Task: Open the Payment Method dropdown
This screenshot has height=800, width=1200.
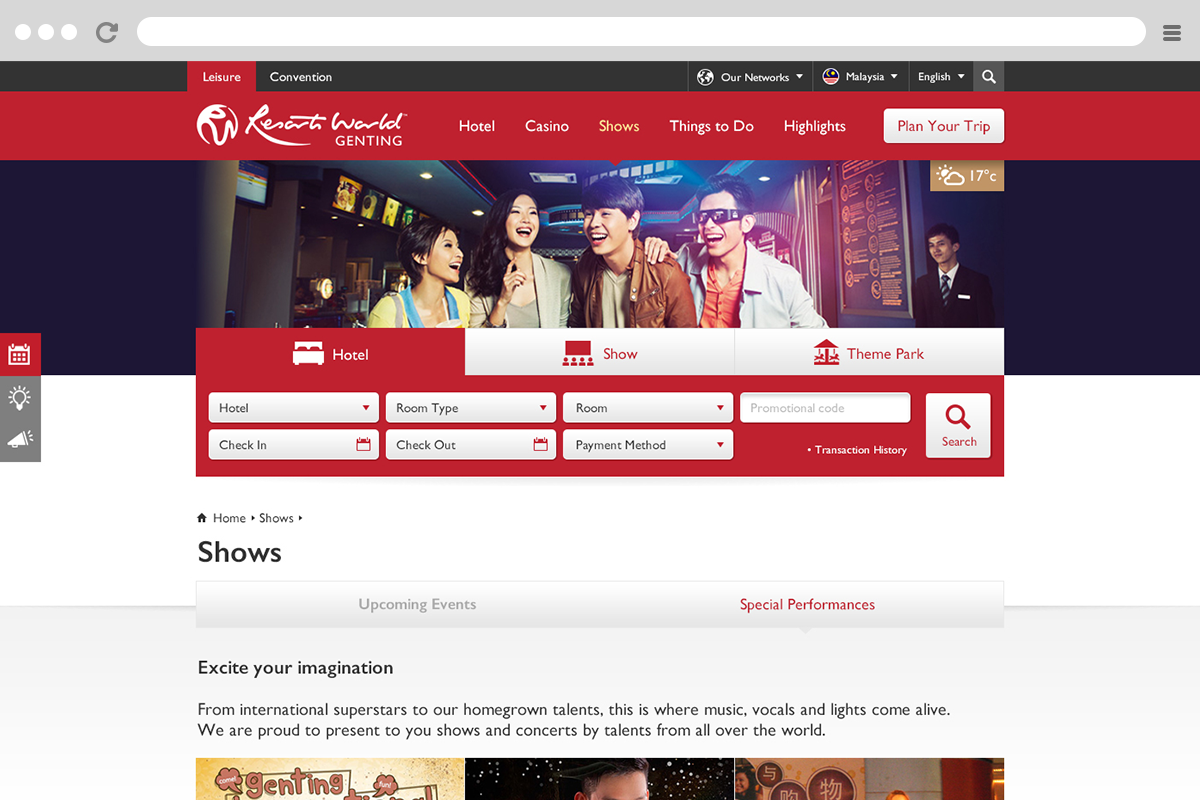Action: click(647, 445)
